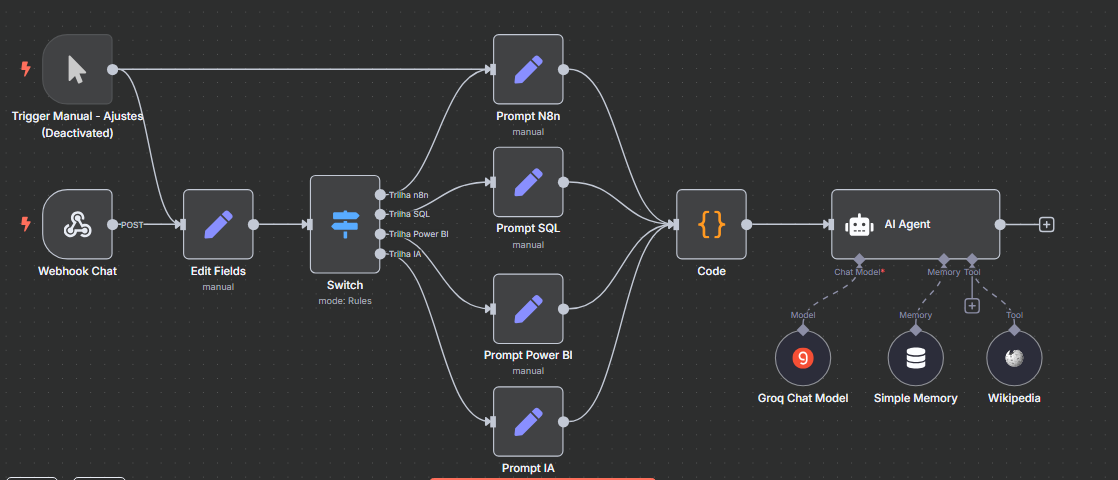This screenshot has height=480, width=1118.
Task: Click the trigger bolt beside Trigger Manual
Action: coord(26,69)
